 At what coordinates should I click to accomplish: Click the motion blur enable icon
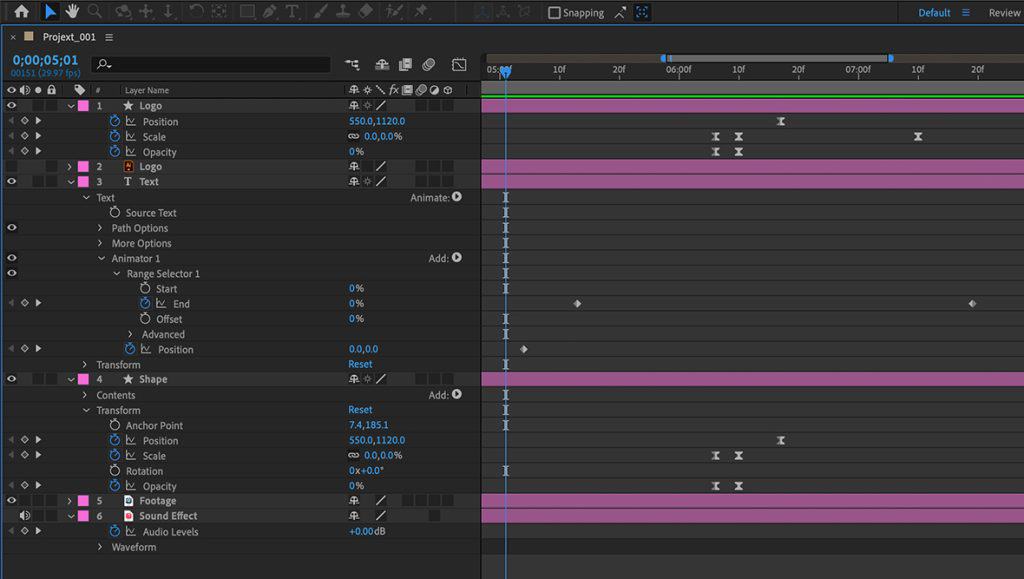(428, 65)
